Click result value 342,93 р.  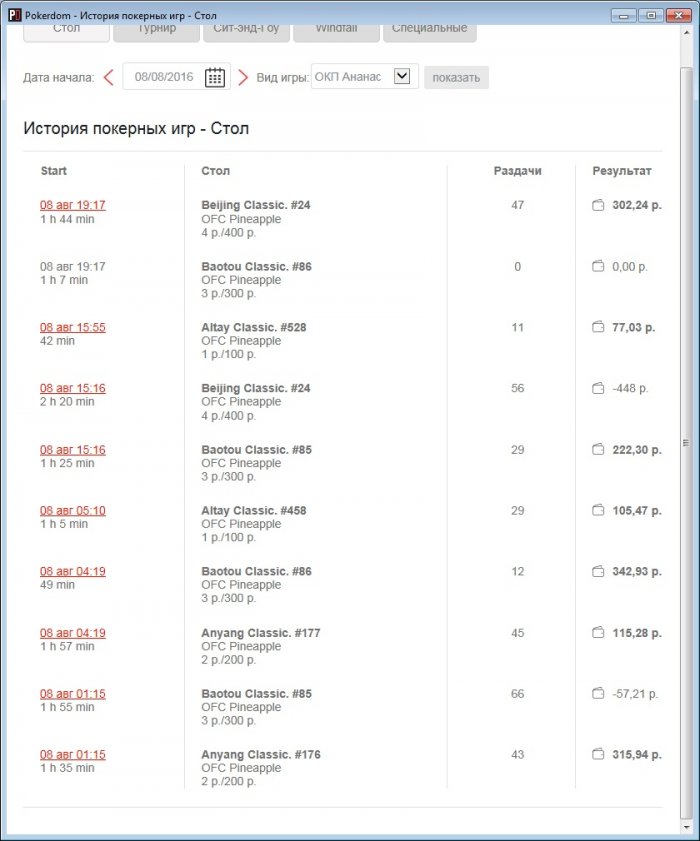point(637,571)
